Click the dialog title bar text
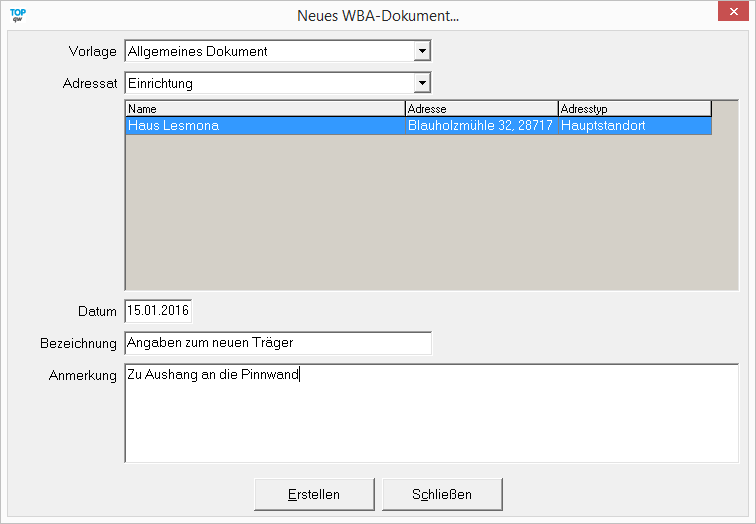This screenshot has width=756, height=524. click(378, 16)
